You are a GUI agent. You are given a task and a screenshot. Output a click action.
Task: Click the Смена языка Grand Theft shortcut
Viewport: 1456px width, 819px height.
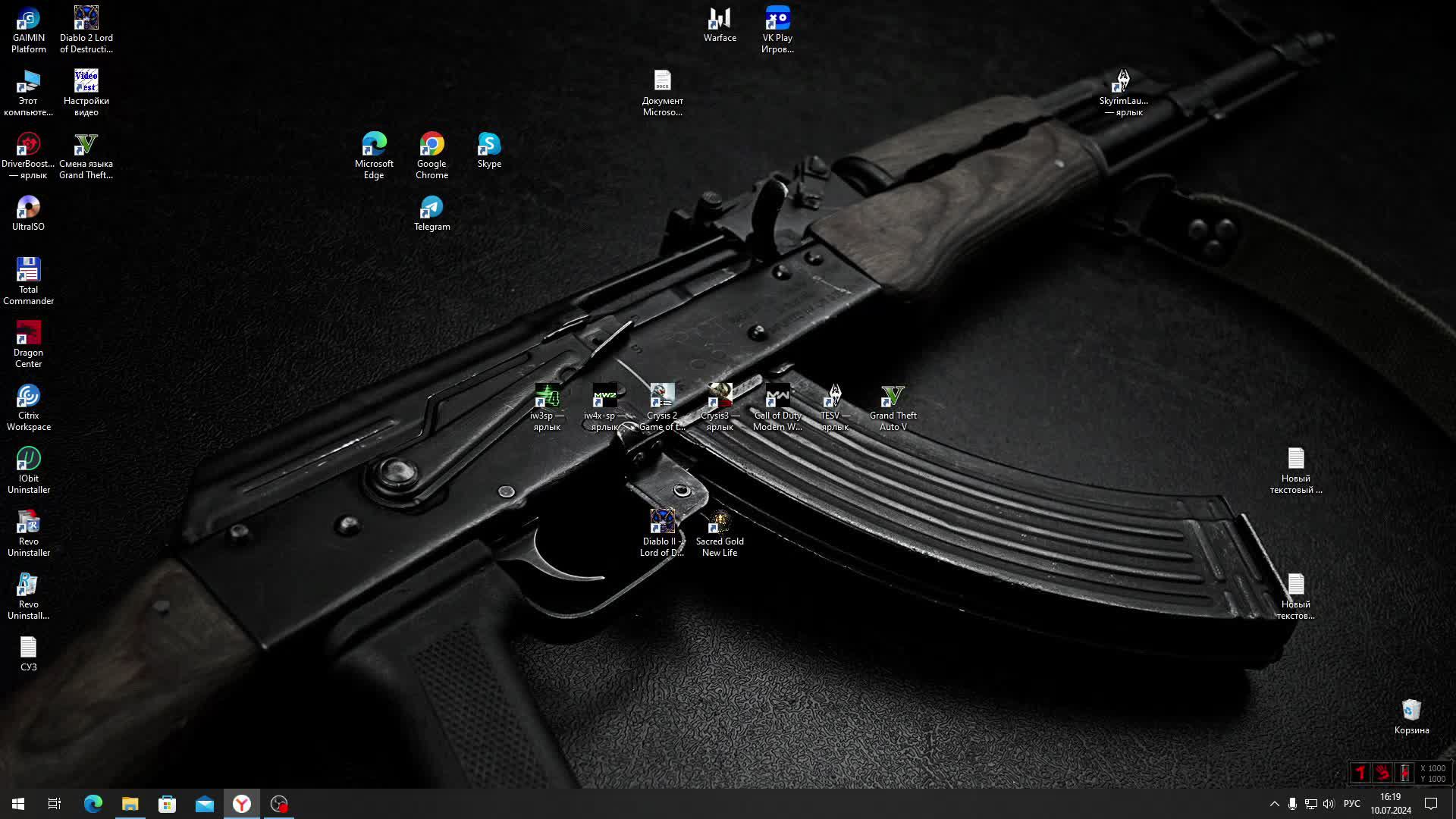point(86,156)
